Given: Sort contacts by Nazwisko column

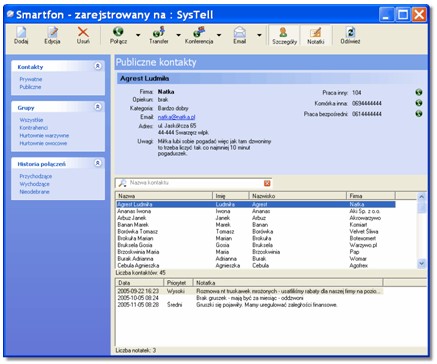Looking at the screenshot, I should (x=298, y=196).
